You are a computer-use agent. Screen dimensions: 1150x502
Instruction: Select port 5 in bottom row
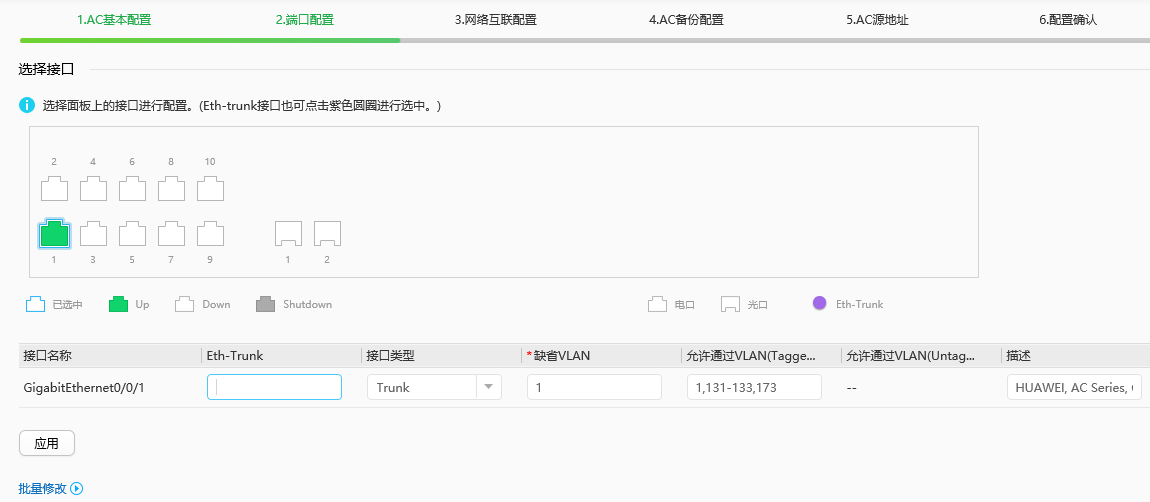pos(132,234)
